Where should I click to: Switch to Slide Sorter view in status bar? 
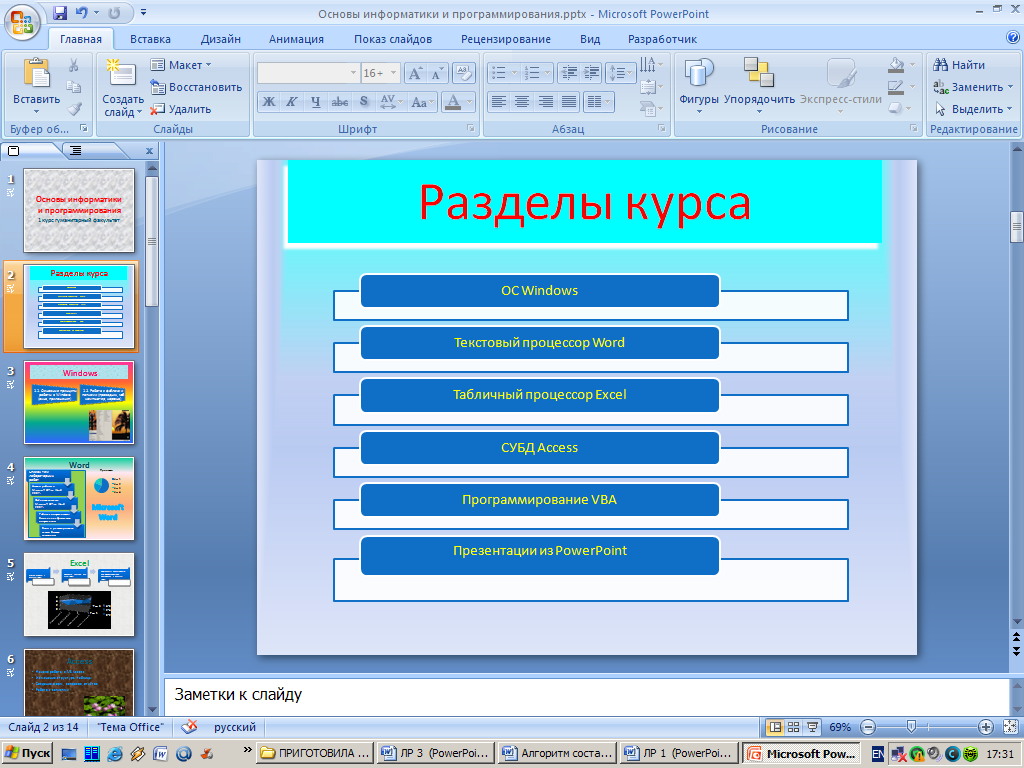point(793,727)
